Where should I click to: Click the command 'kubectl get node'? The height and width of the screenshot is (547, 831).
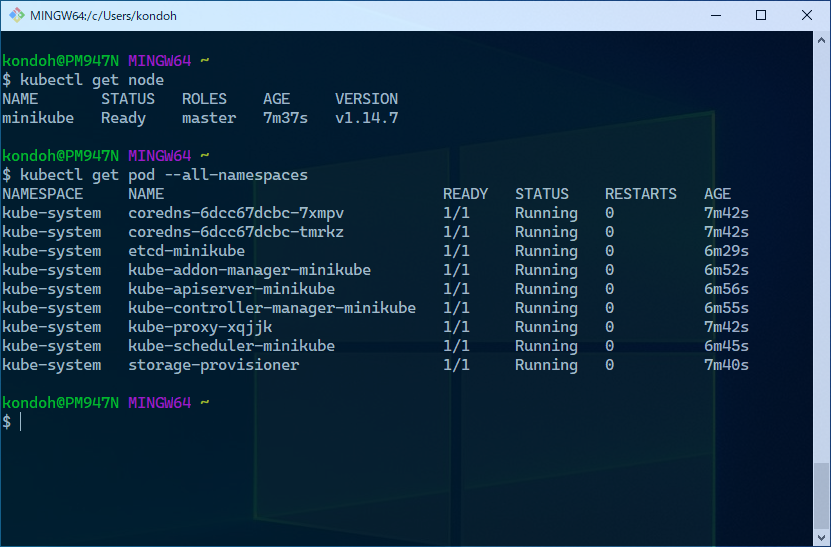click(92, 80)
